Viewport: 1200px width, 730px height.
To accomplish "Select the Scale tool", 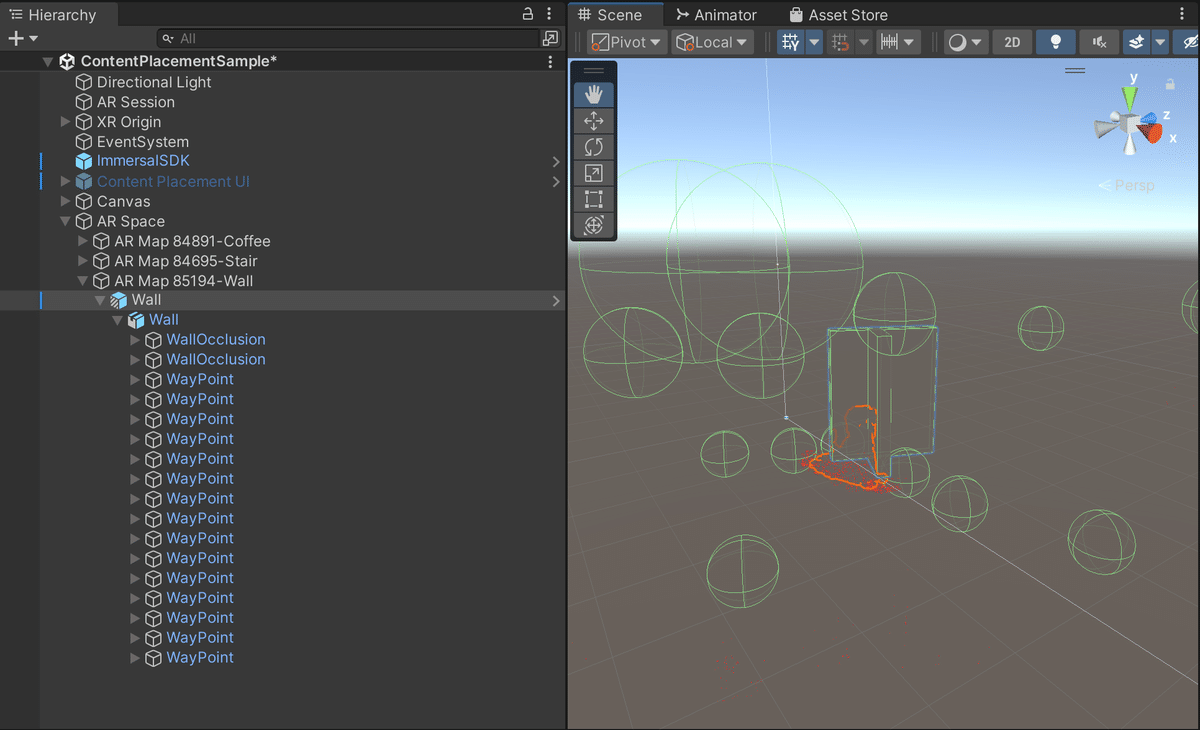I will pyautogui.click(x=593, y=173).
